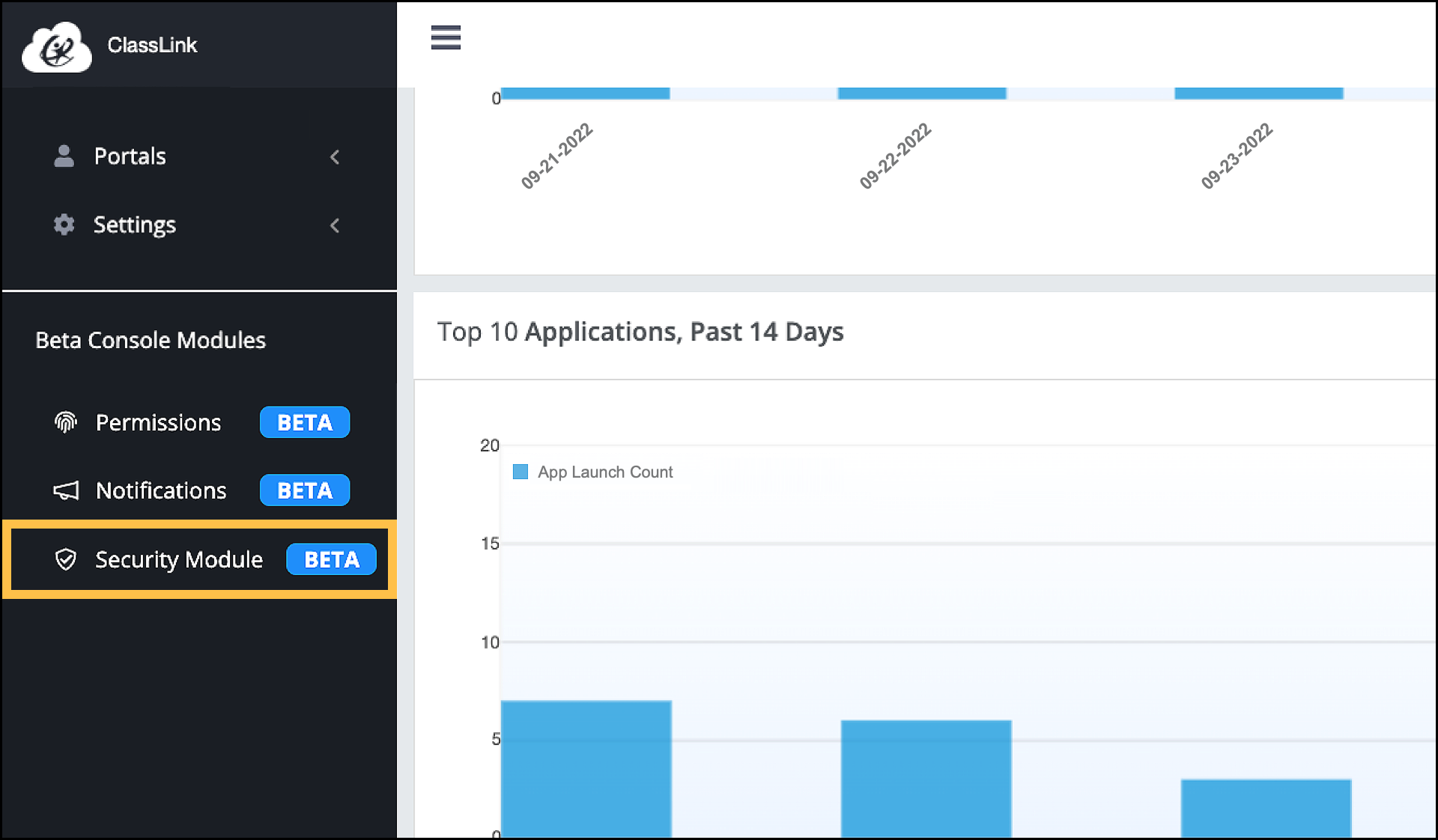Toggle the App Launch Count legend swatch
1438x840 pixels.
point(521,472)
